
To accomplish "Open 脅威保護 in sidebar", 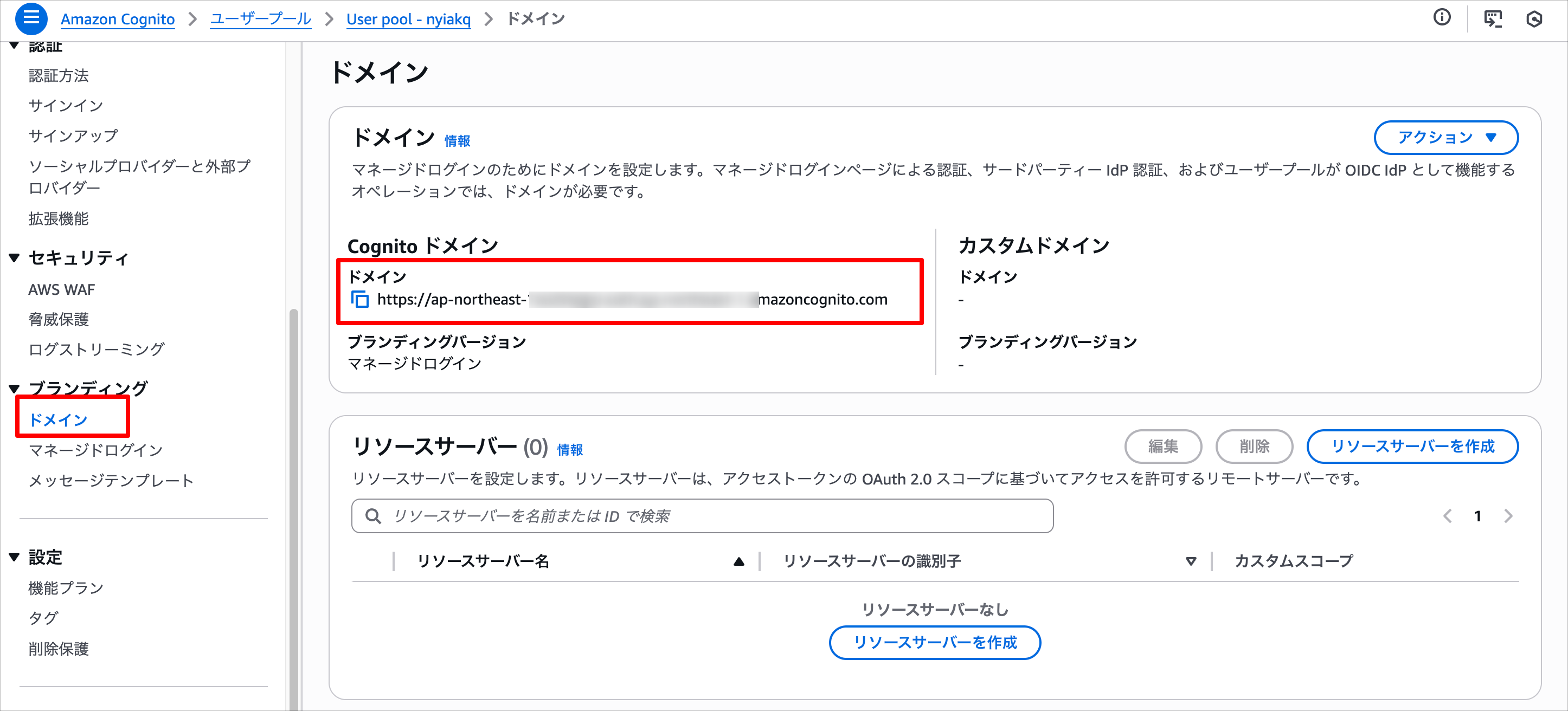I will pyautogui.click(x=59, y=319).
